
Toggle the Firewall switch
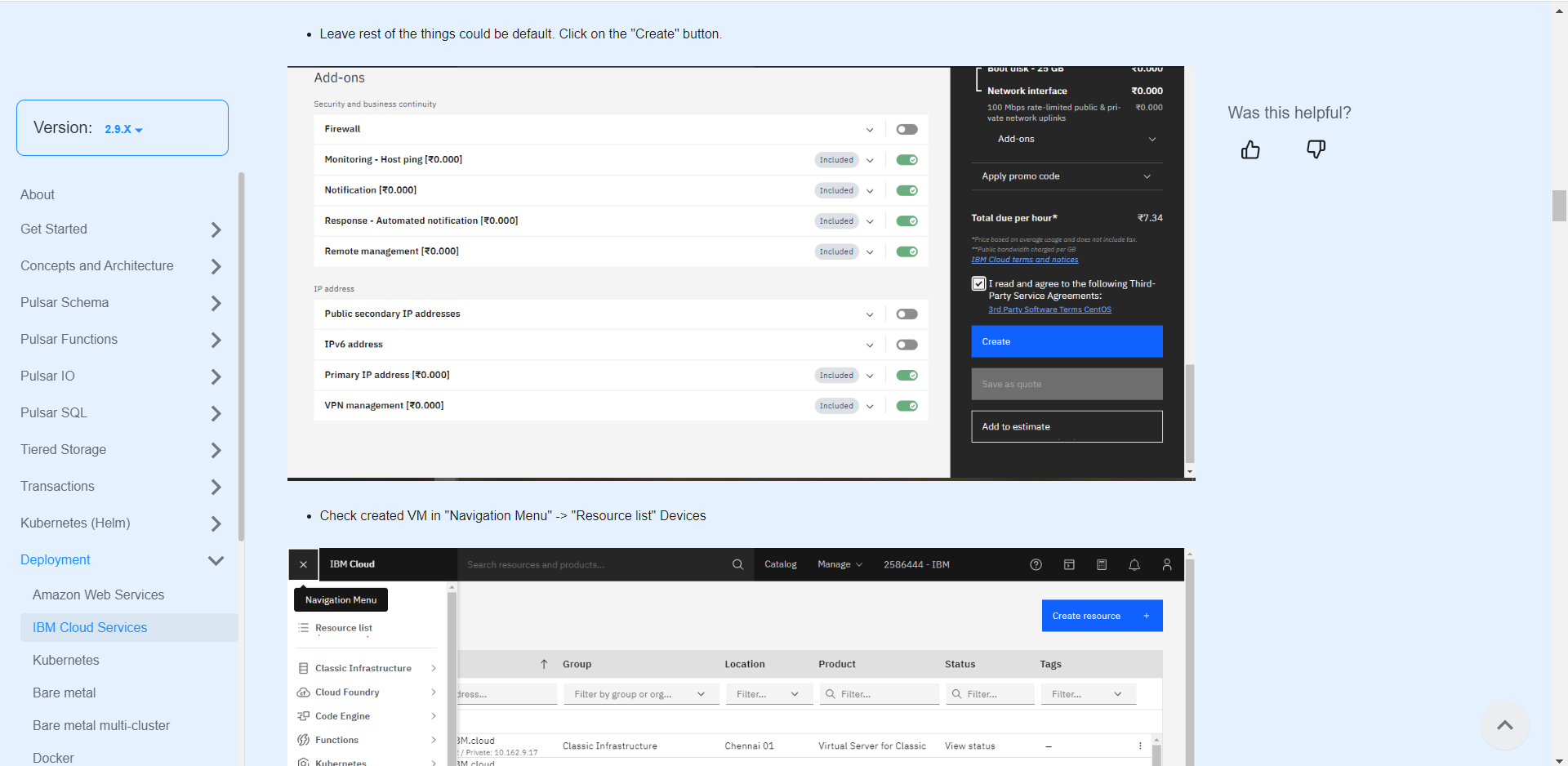click(906, 129)
